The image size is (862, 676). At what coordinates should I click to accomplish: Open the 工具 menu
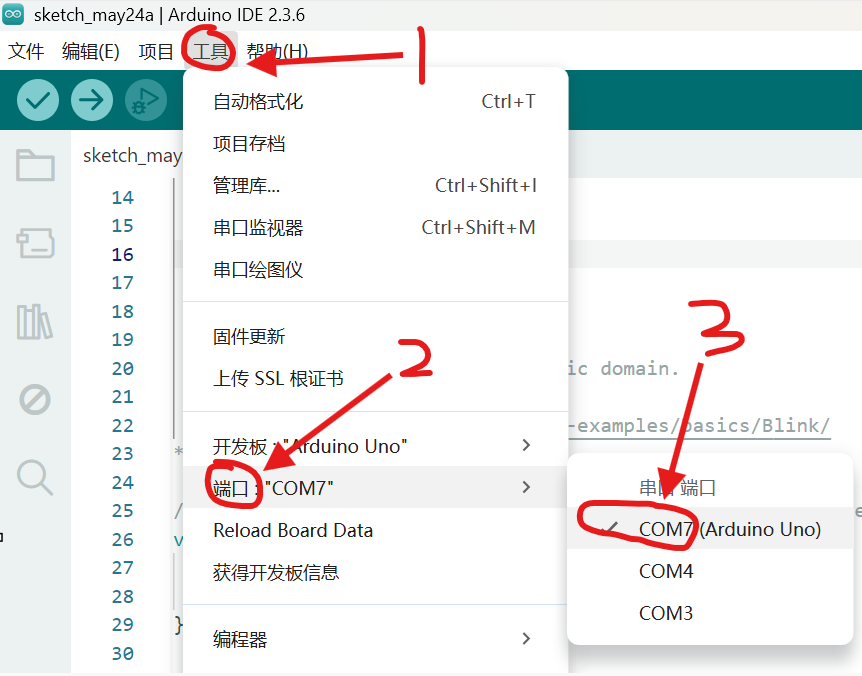click(211, 51)
